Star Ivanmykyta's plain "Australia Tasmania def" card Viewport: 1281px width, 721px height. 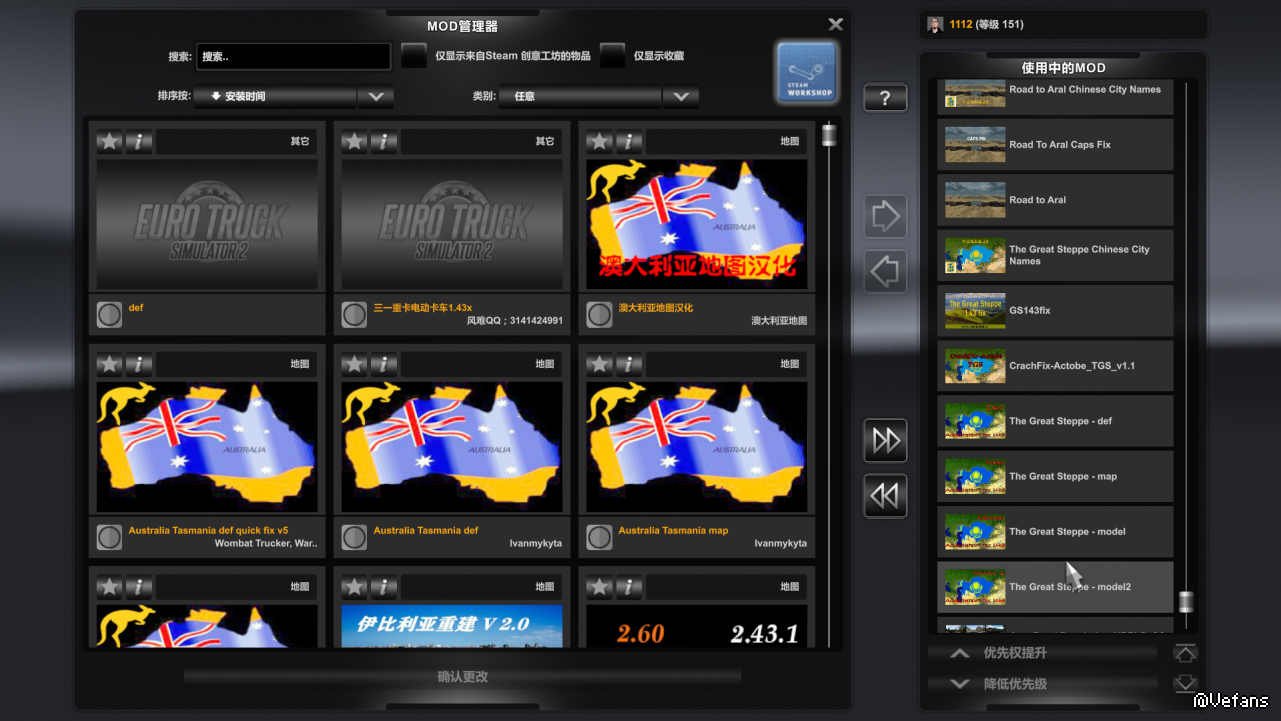point(355,365)
